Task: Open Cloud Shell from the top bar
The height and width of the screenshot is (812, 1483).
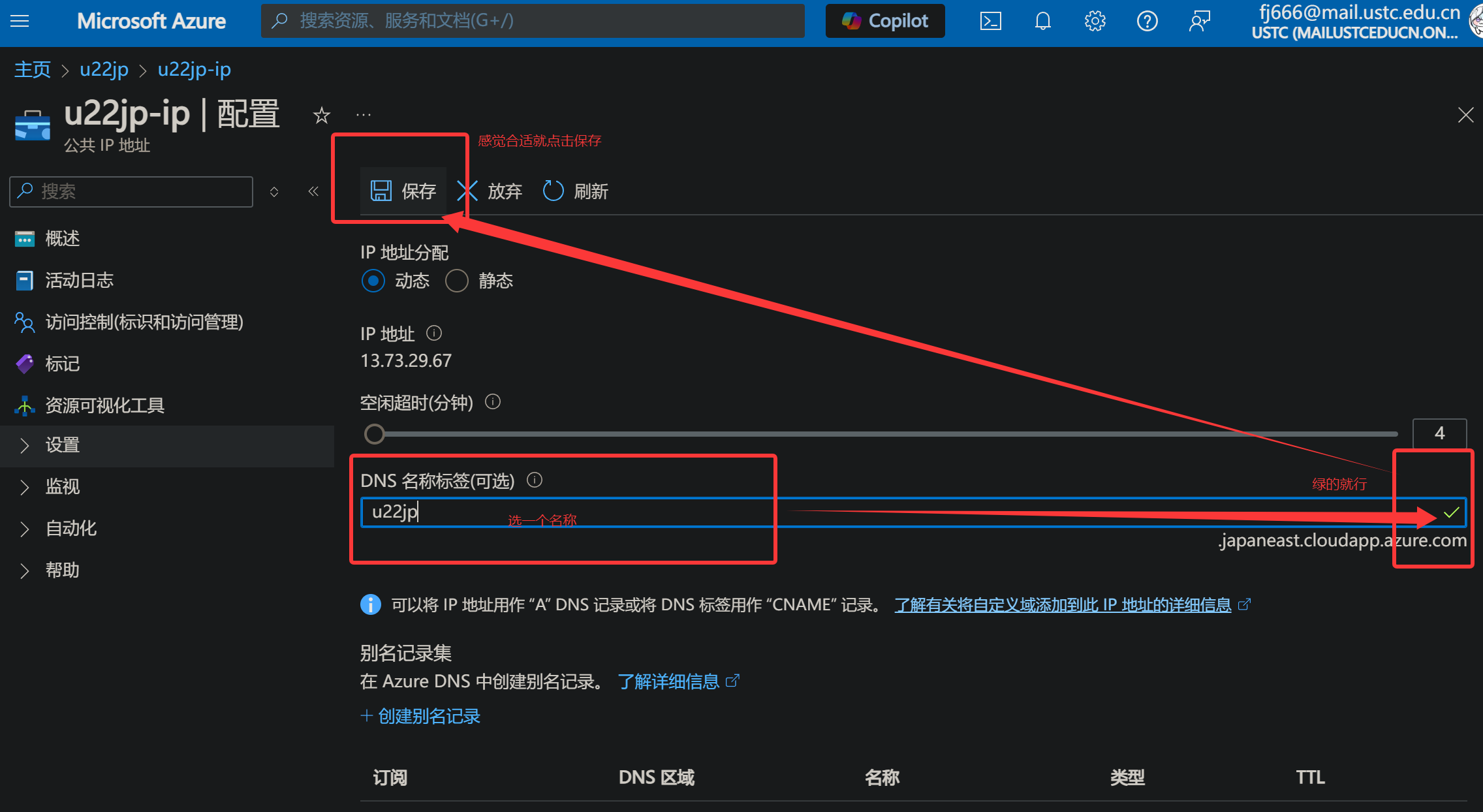Action: (990, 22)
